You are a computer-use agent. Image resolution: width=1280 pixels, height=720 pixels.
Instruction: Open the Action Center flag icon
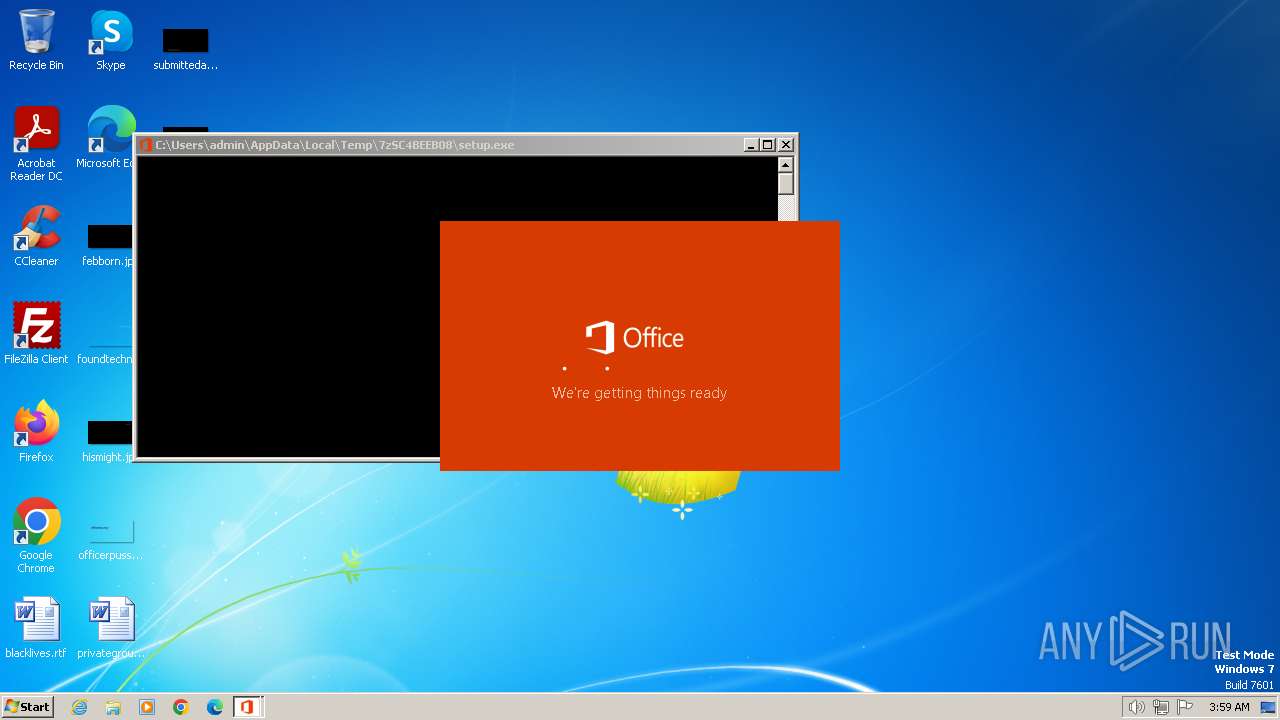point(1185,707)
